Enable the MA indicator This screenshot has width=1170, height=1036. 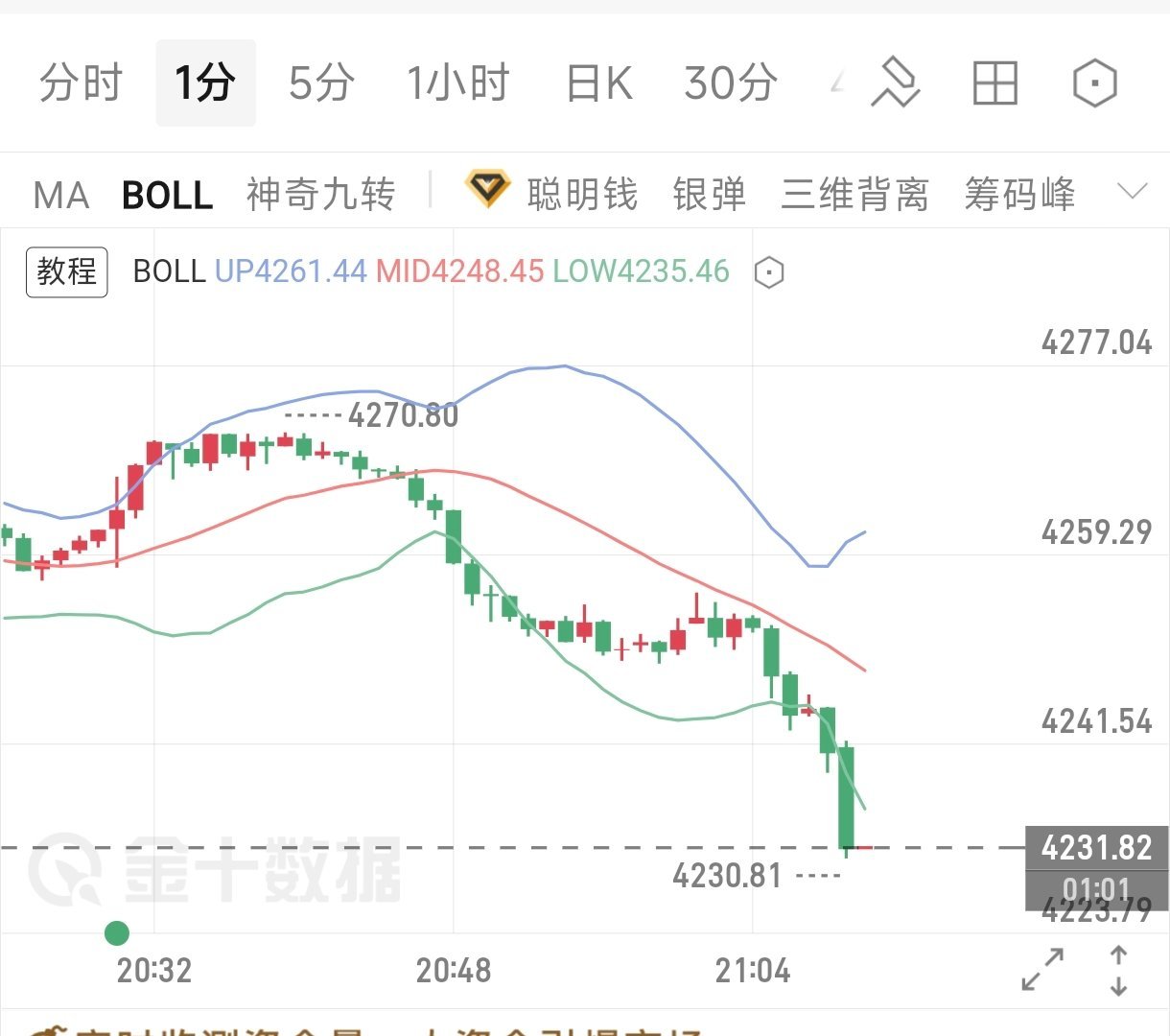click(x=61, y=195)
